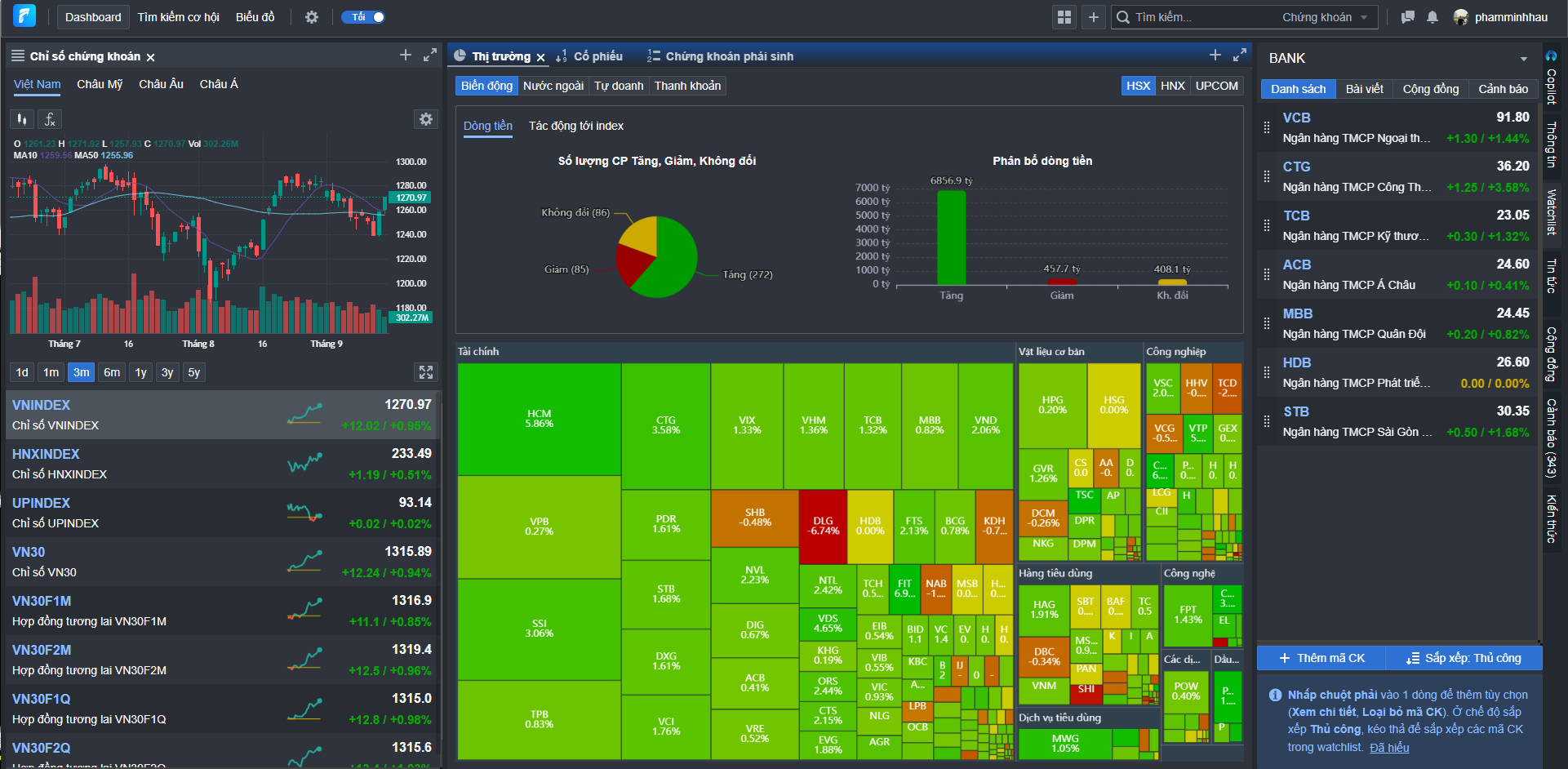Click the VCB drag handle icon
Screen dimensions: 1568x769
1267,127
